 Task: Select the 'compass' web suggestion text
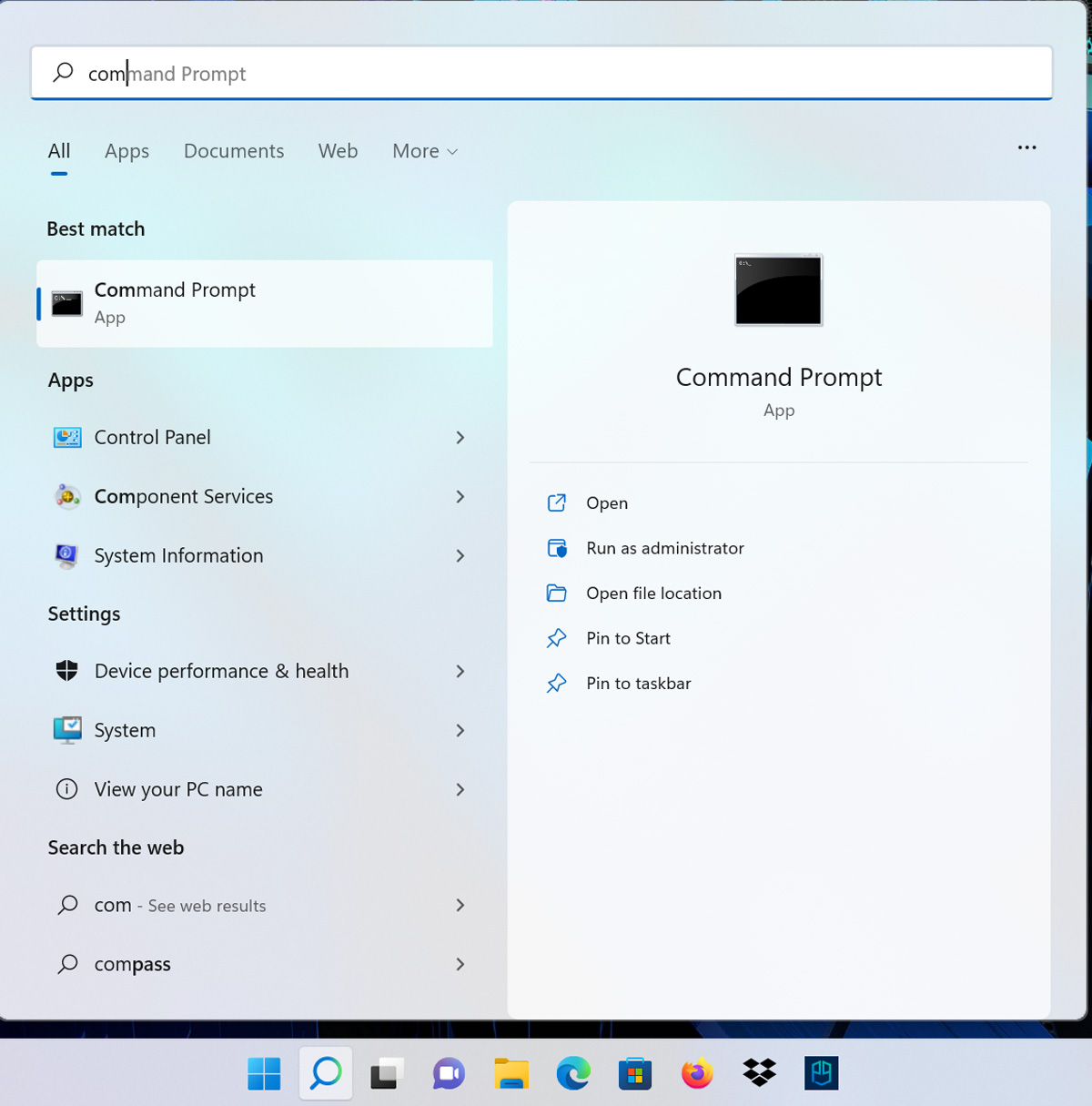(x=133, y=965)
